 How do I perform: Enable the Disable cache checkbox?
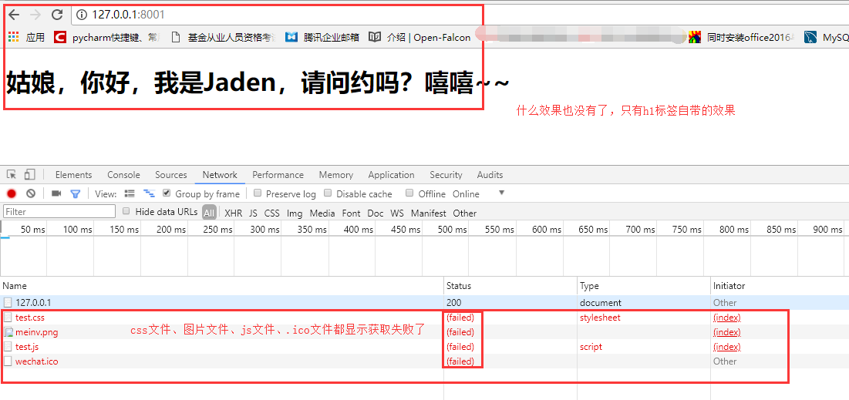pyautogui.click(x=328, y=193)
